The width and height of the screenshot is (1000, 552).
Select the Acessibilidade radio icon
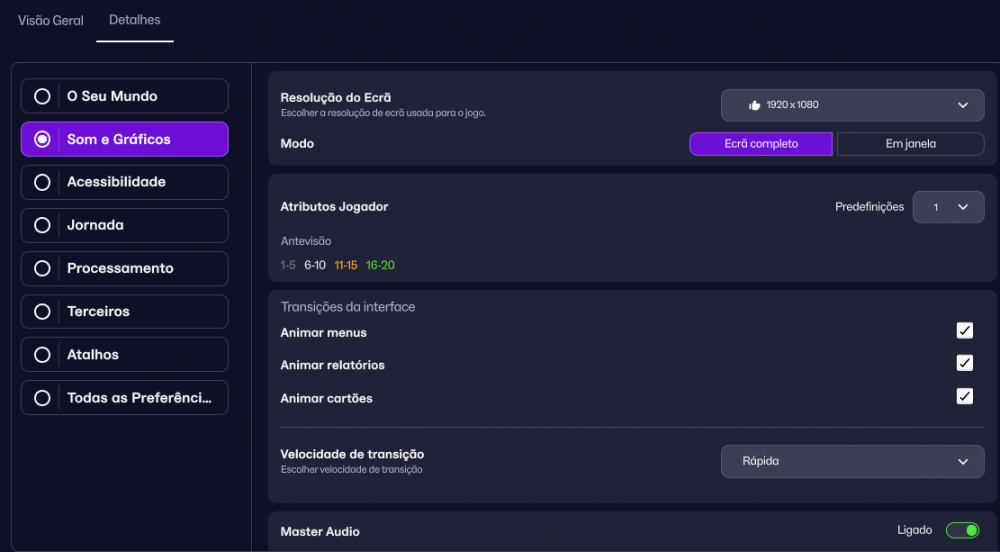click(x=42, y=182)
